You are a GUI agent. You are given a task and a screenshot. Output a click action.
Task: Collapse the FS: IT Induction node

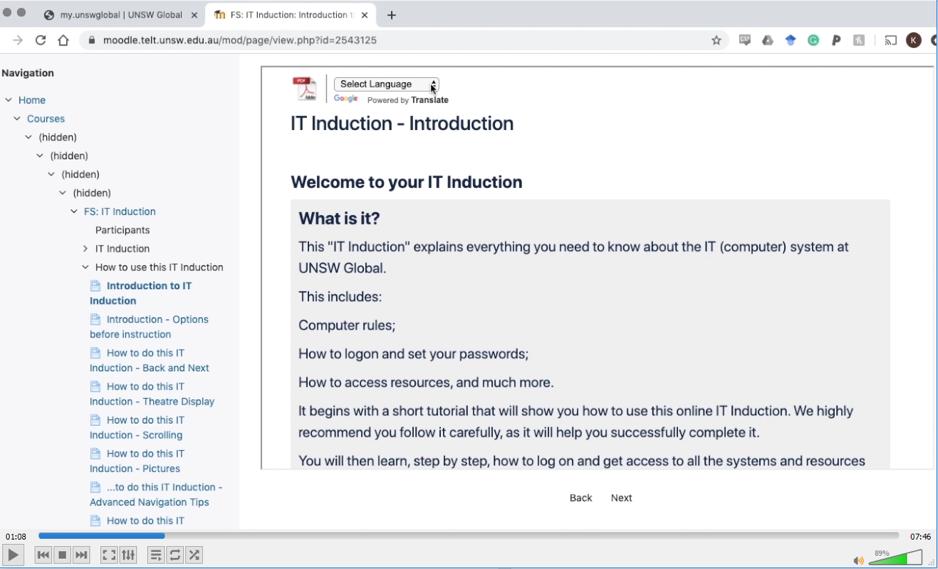[74, 211]
